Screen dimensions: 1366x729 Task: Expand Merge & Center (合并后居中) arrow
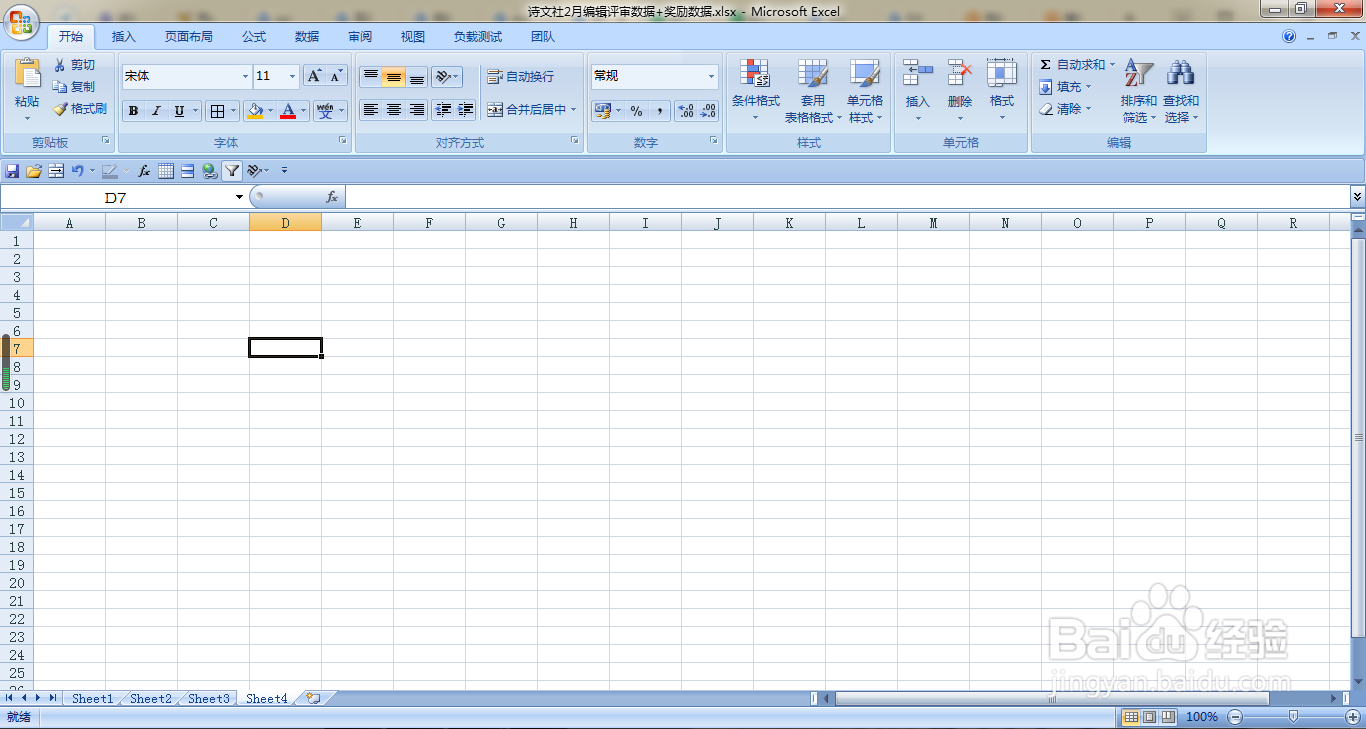coord(574,110)
